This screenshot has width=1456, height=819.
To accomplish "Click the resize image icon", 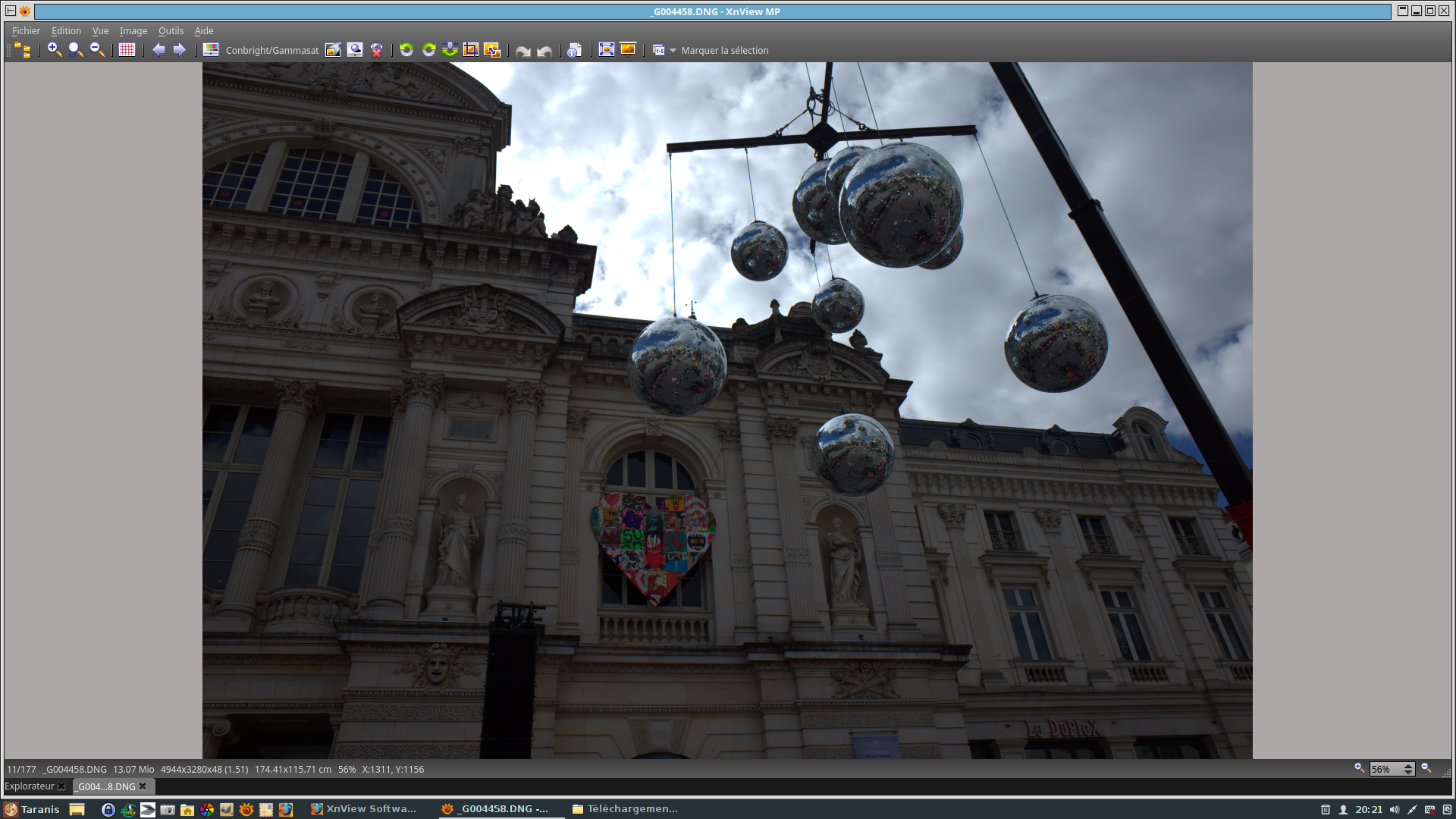I will coord(492,50).
